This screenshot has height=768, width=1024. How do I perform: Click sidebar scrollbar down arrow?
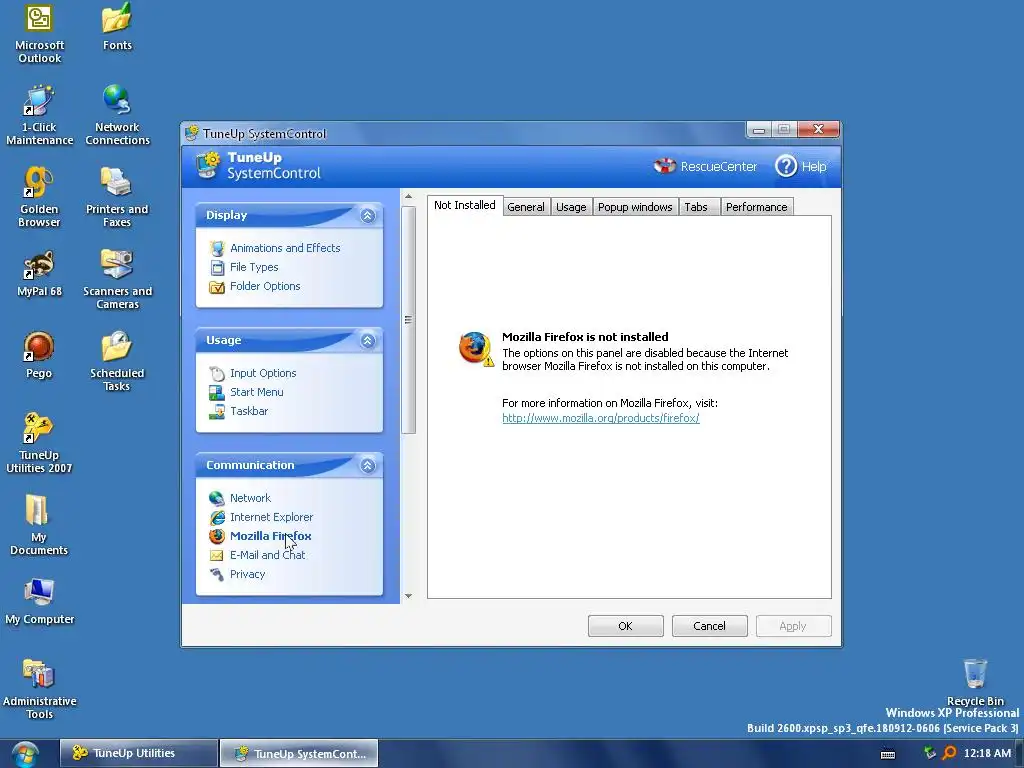pos(408,596)
